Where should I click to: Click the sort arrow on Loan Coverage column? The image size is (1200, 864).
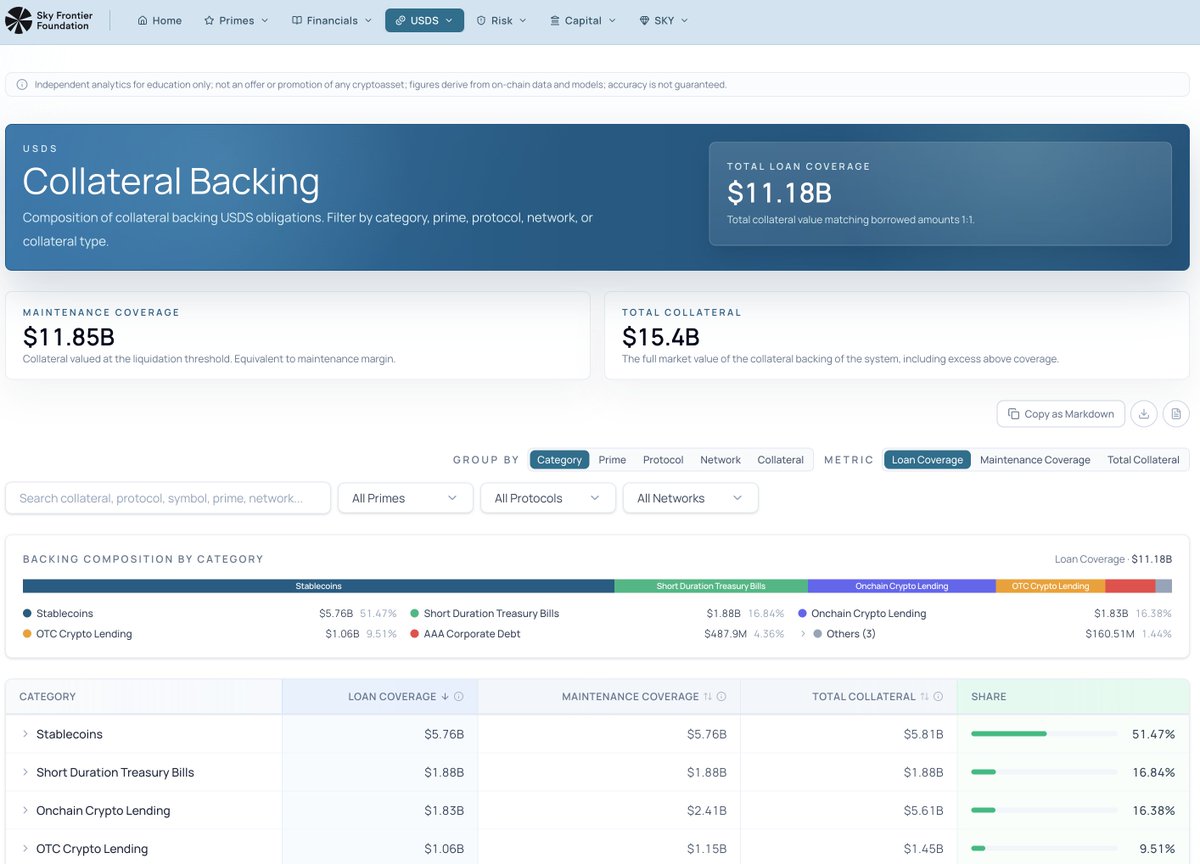tap(445, 697)
